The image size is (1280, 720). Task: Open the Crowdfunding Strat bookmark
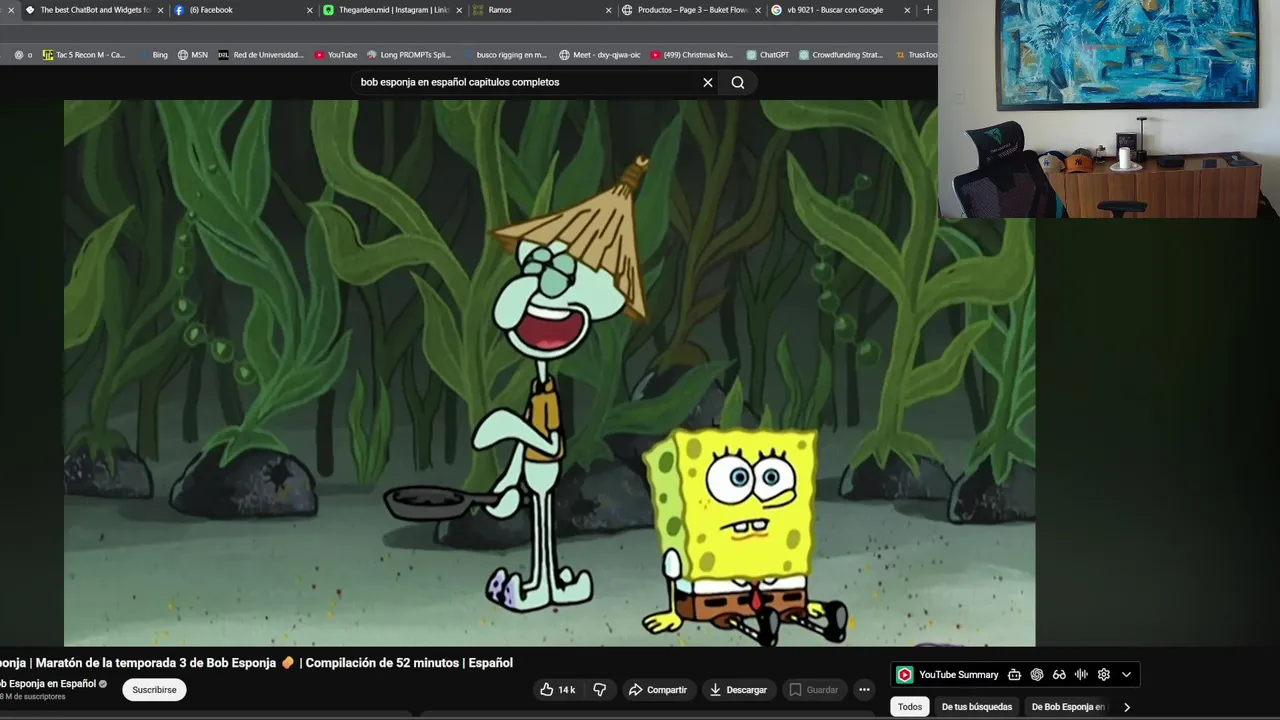[841, 55]
